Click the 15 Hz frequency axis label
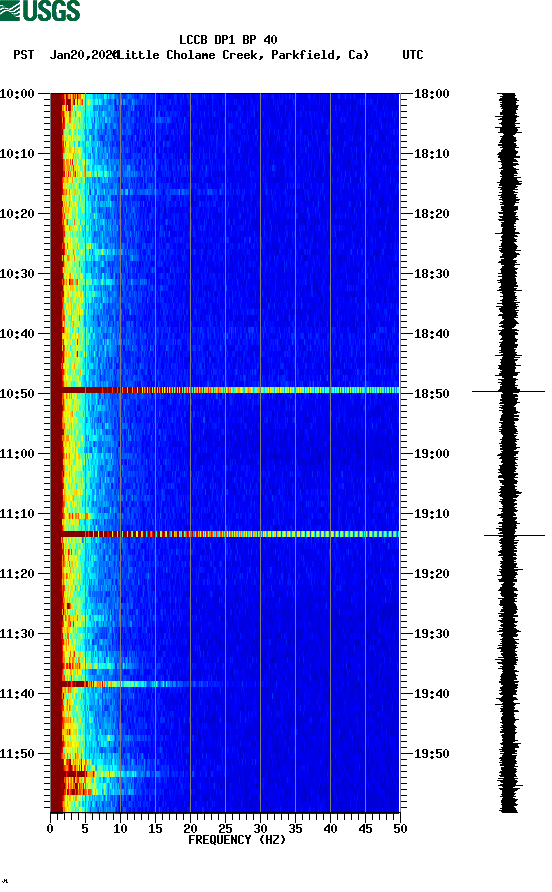The image size is (552, 892). pyautogui.click(x=155, y=829)
